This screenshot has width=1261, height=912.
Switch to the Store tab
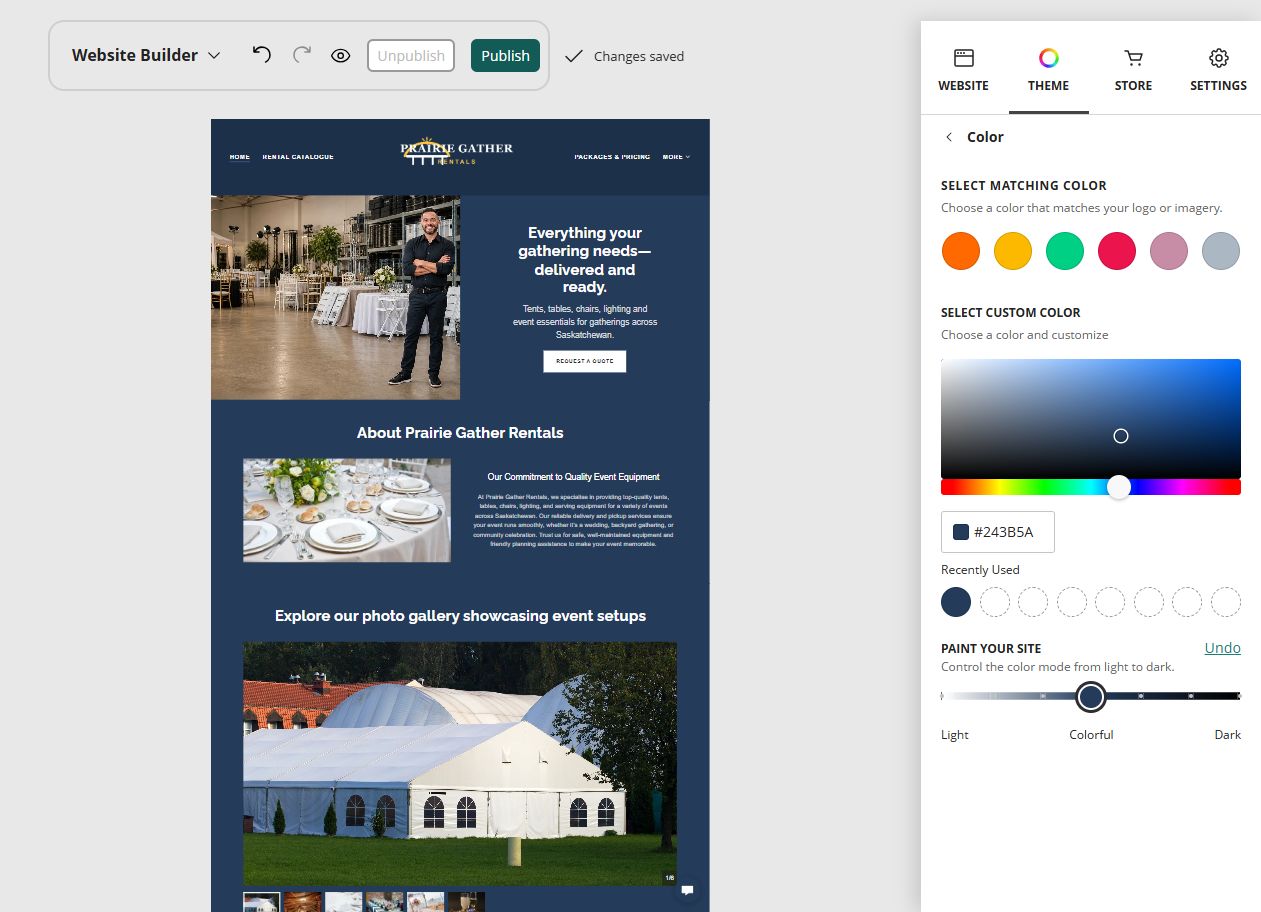[1133, 70]
